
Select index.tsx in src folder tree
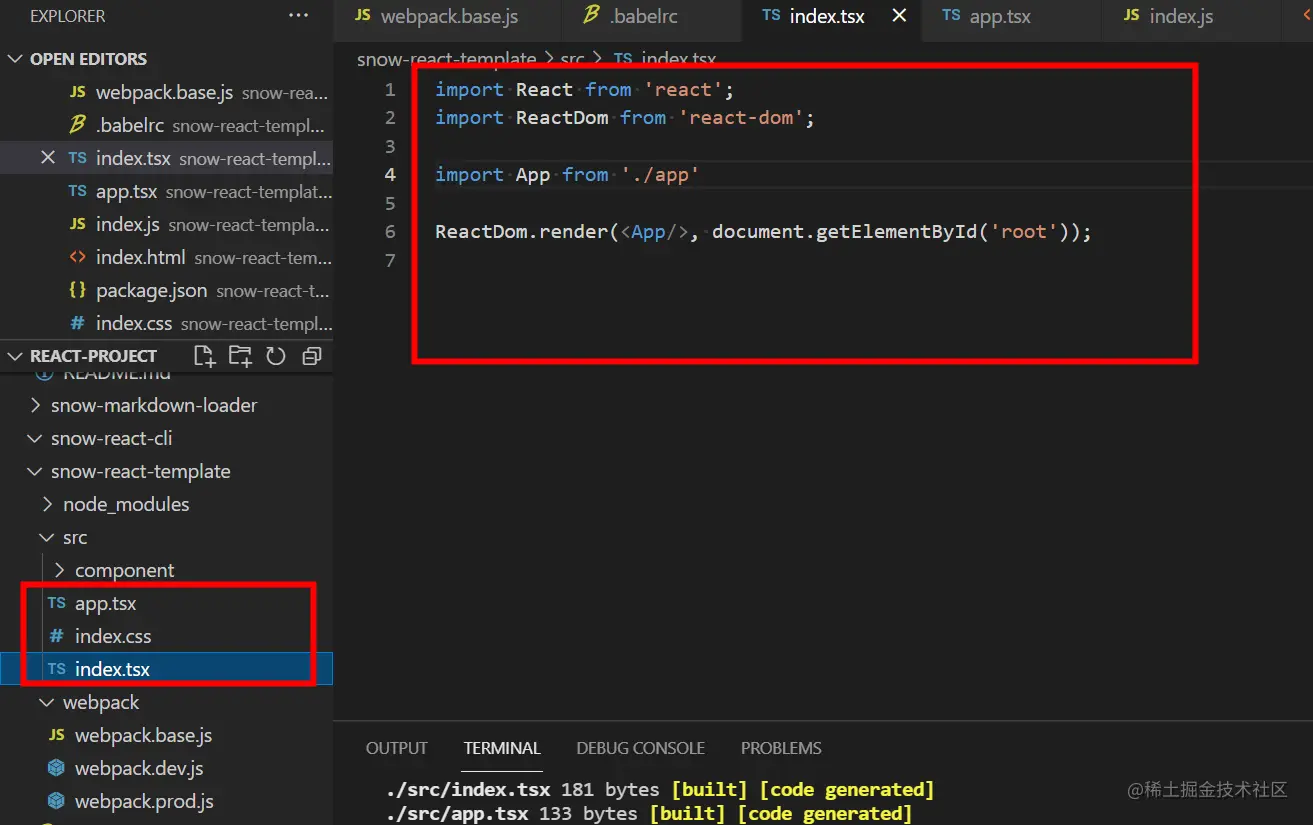166,669
